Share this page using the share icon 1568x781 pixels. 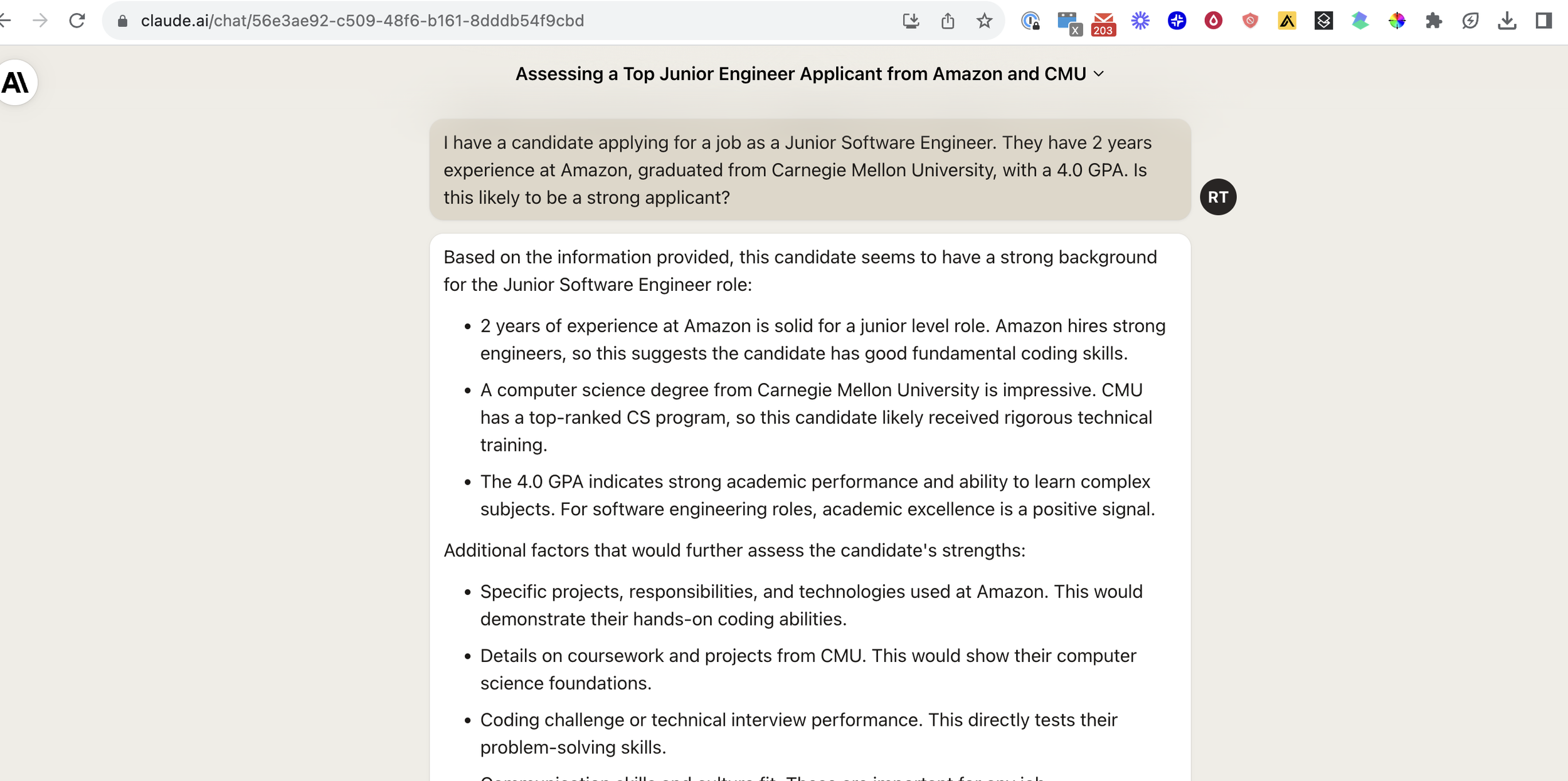pyautogui.click(x=948, y=21)
